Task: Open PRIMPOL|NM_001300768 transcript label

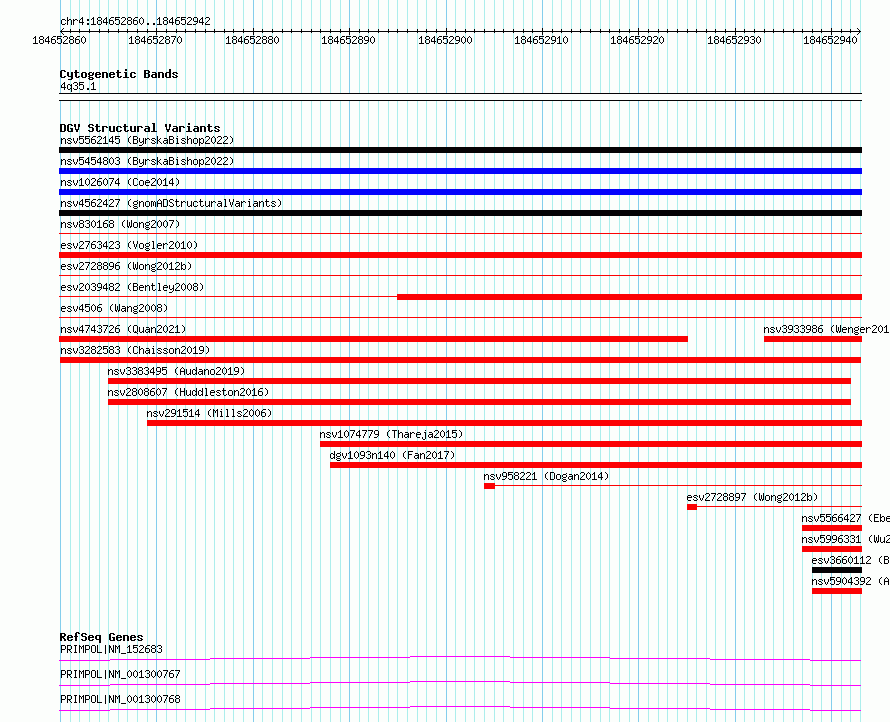Action: 120,699
